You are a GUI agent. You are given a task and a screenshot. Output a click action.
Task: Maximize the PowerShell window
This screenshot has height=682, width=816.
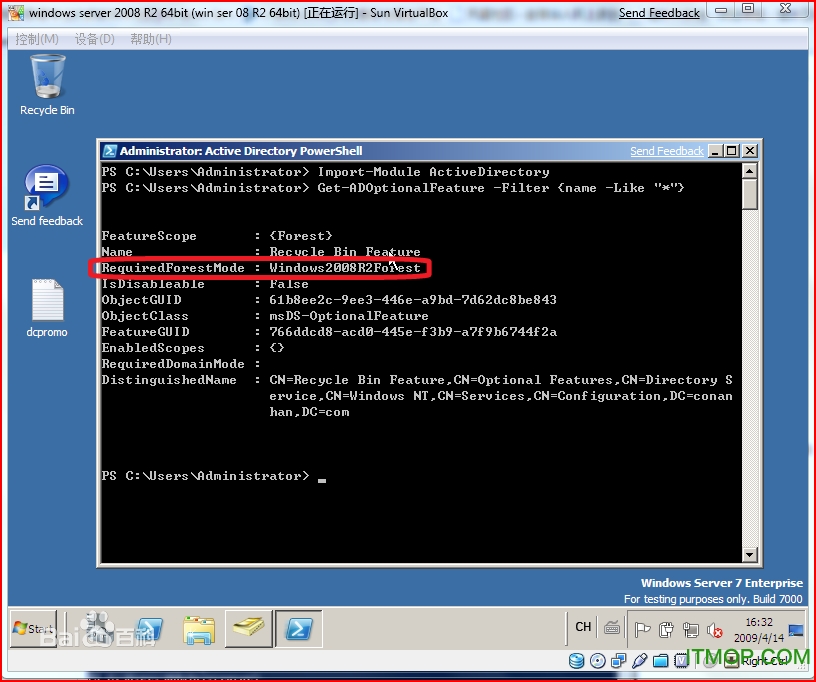[732, 151]
